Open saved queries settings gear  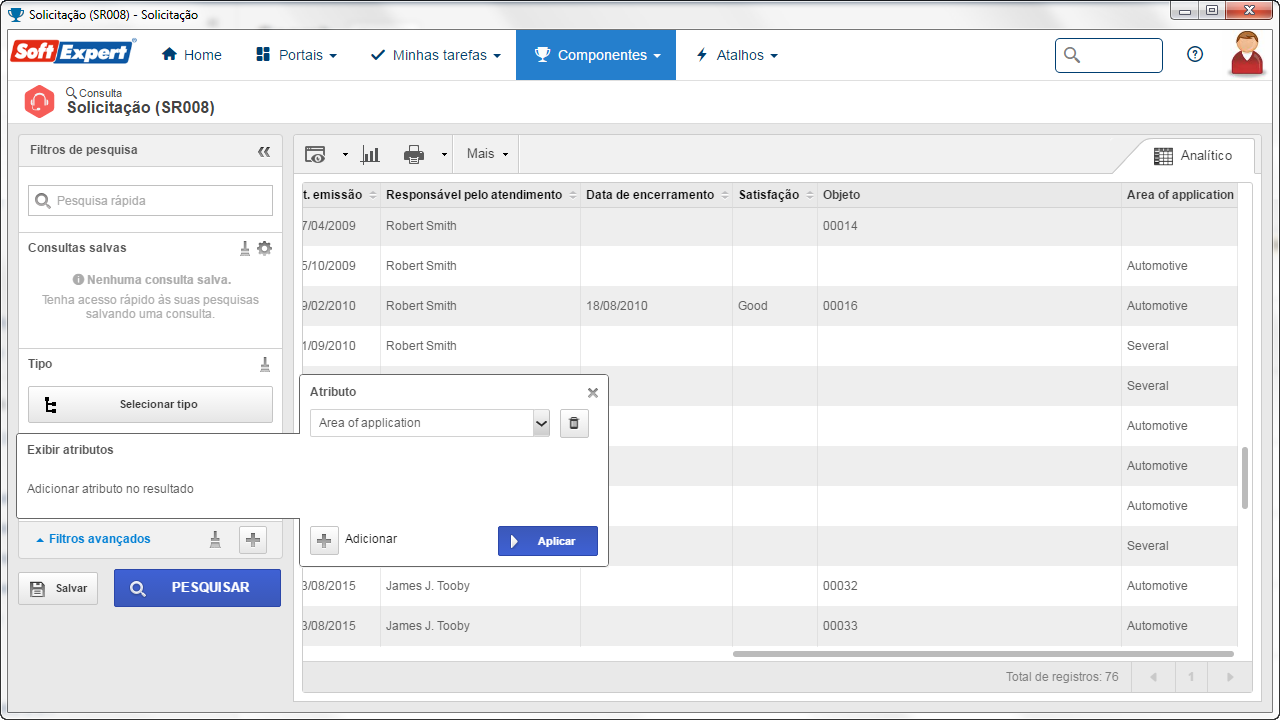[264, 248]
